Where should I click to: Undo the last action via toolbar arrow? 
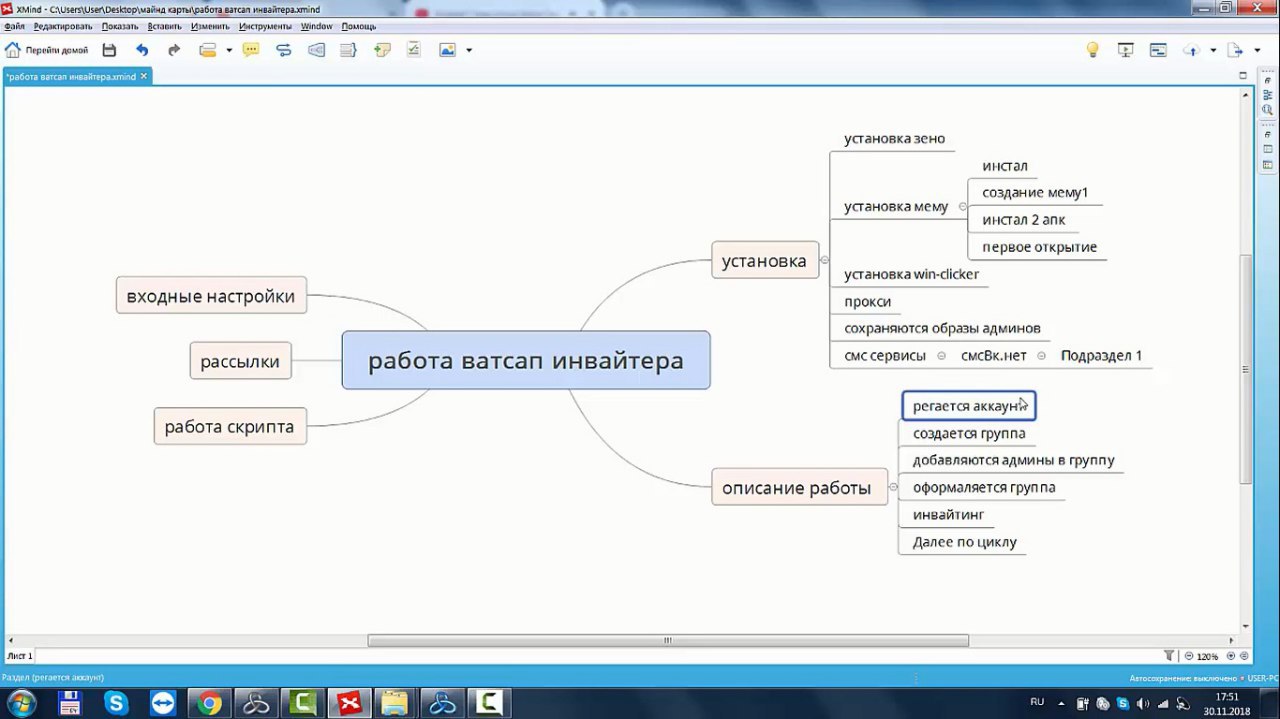(x=142, y=50)
